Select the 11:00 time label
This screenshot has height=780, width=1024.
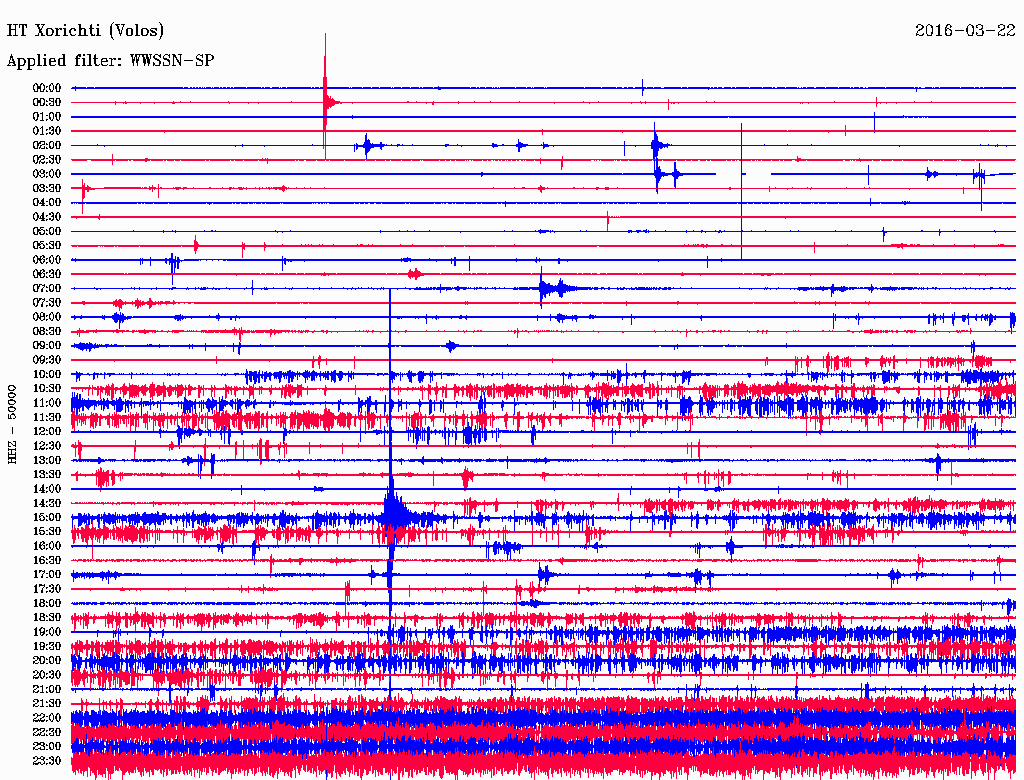coord(47,403)
